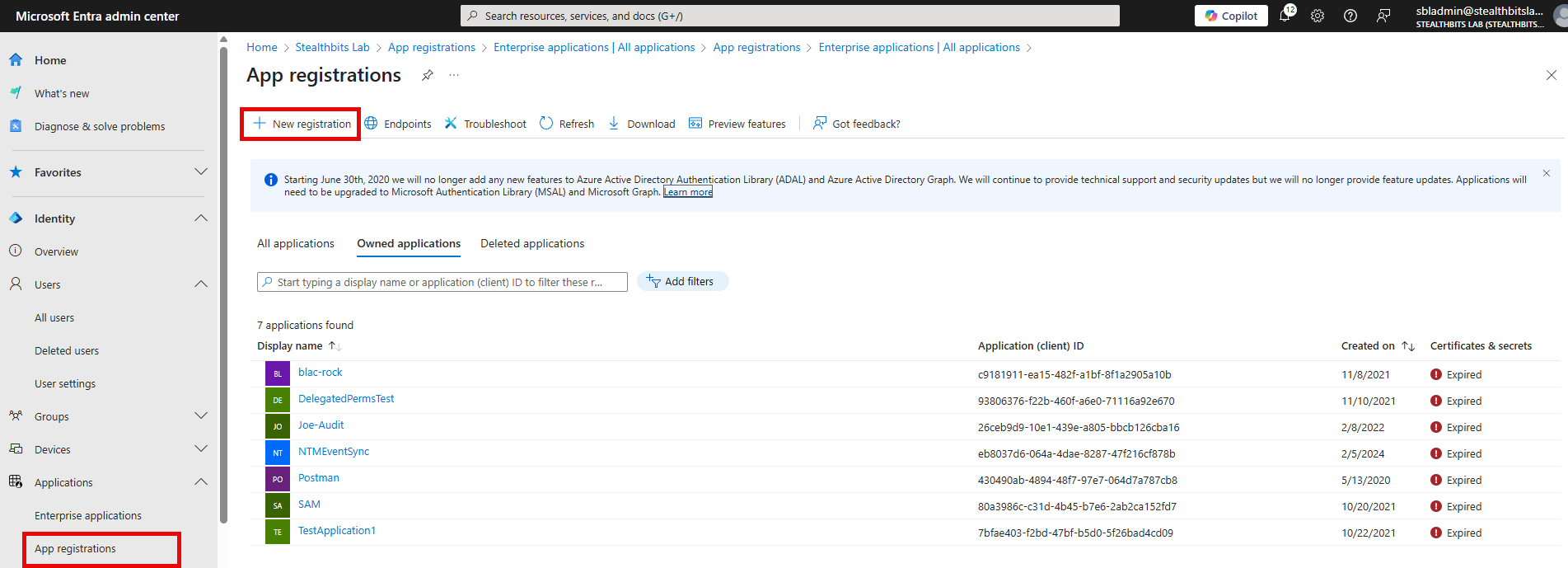
Task: Click the New registration button
Action: [302, 124]
